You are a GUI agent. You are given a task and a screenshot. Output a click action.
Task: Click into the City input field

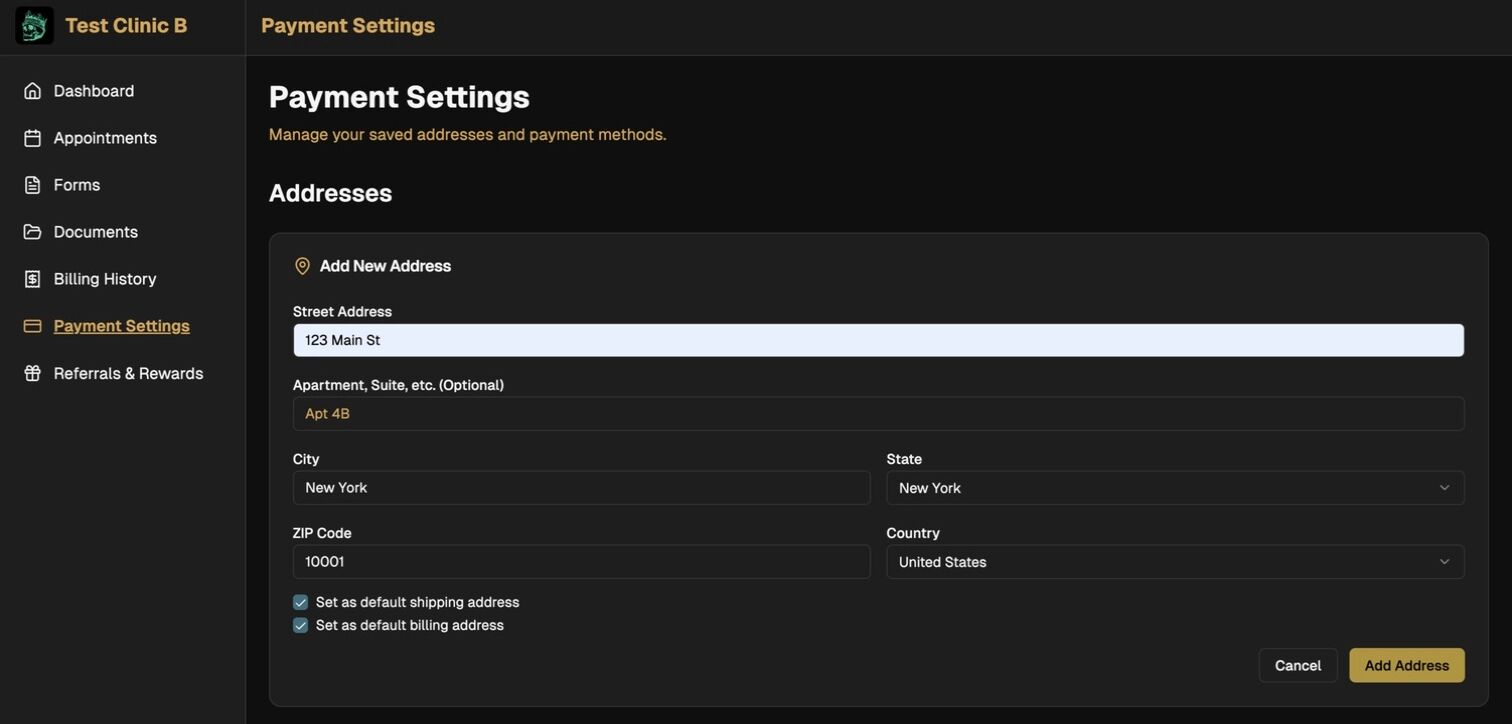tap(582, 488)
